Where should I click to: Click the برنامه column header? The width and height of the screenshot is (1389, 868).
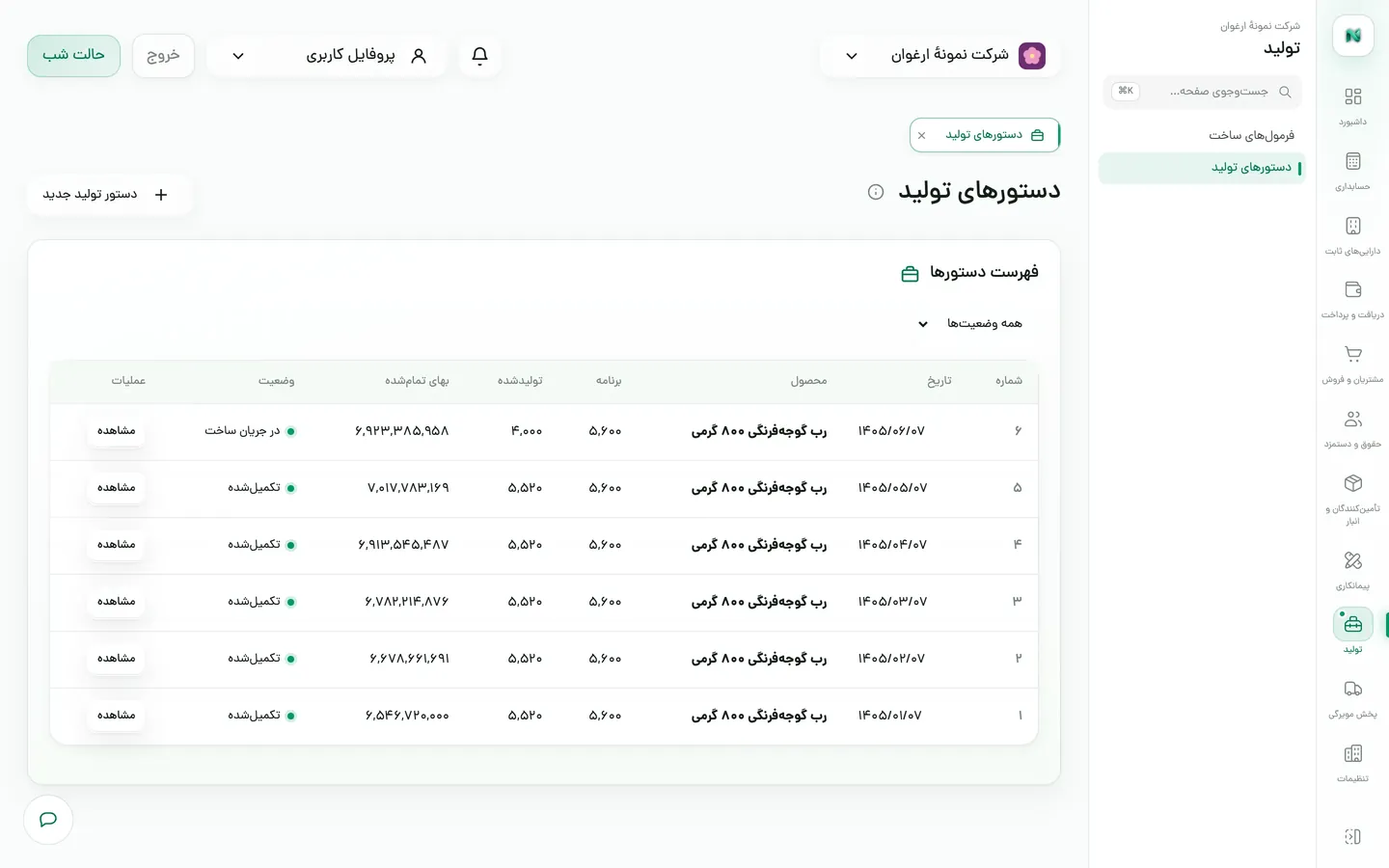609,381
